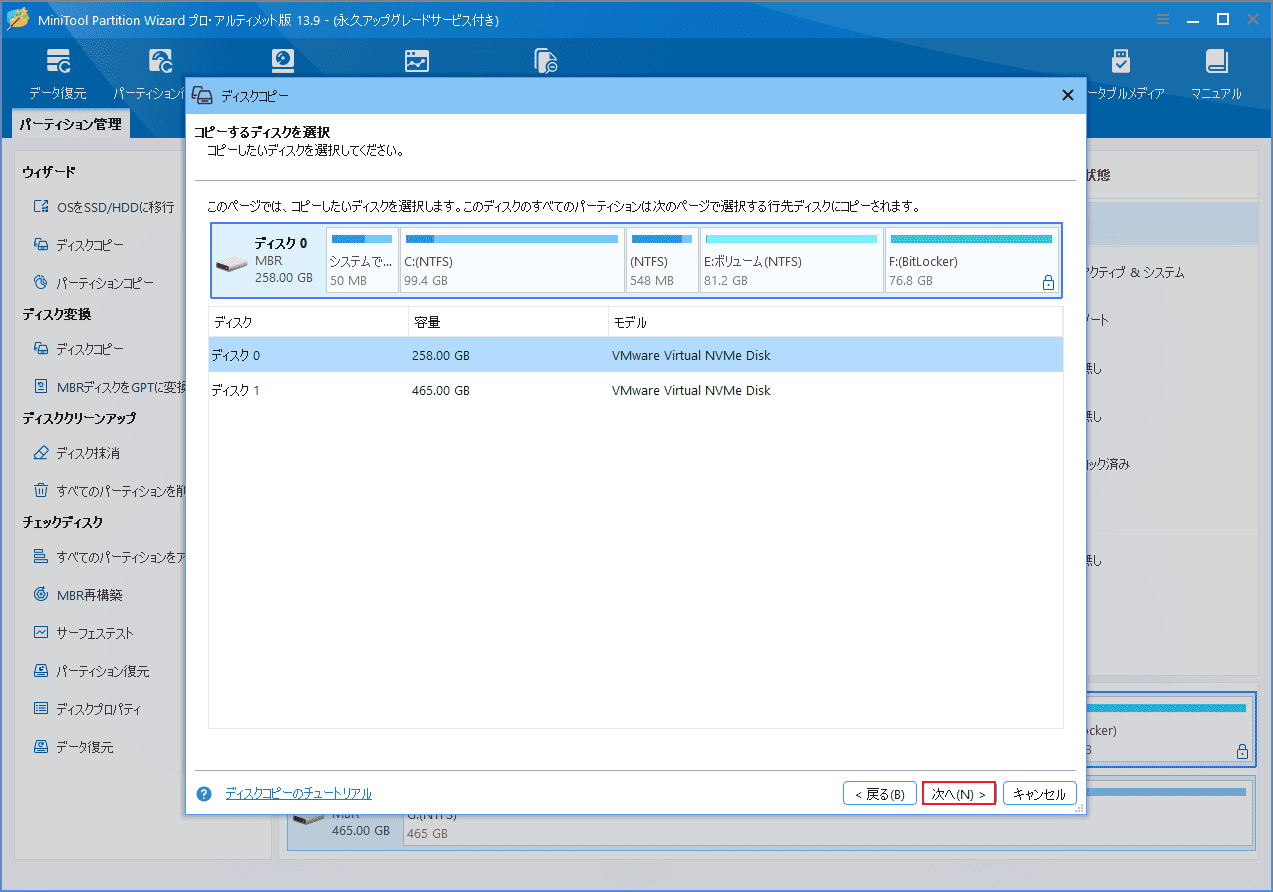Click the モデル column header
Viewport: 1273px width, 892px height.
tap(835, 322)
